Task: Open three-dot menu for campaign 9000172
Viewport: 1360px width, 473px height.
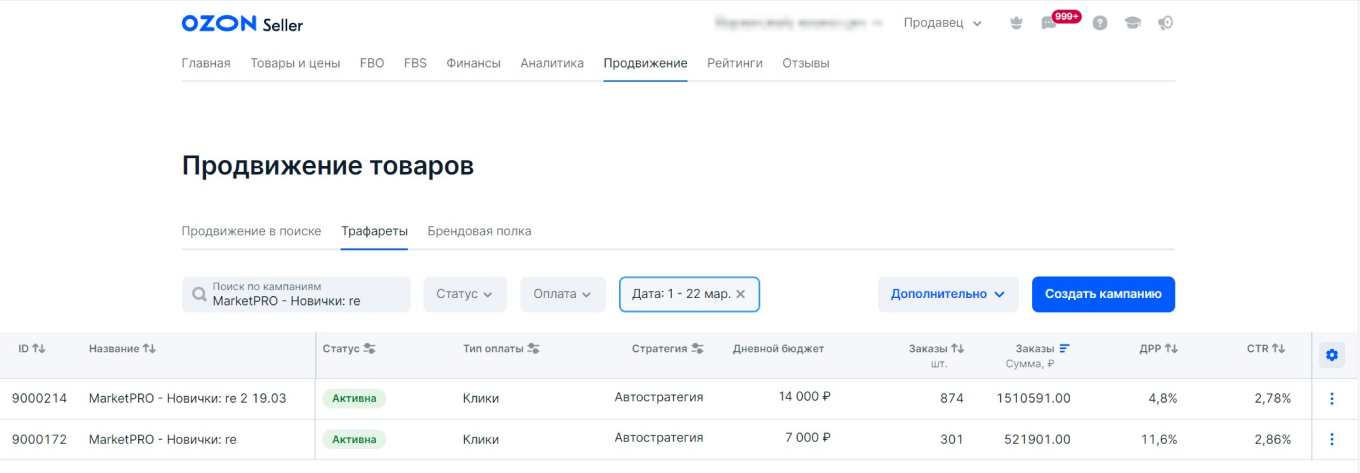Action: point(1331,438)
